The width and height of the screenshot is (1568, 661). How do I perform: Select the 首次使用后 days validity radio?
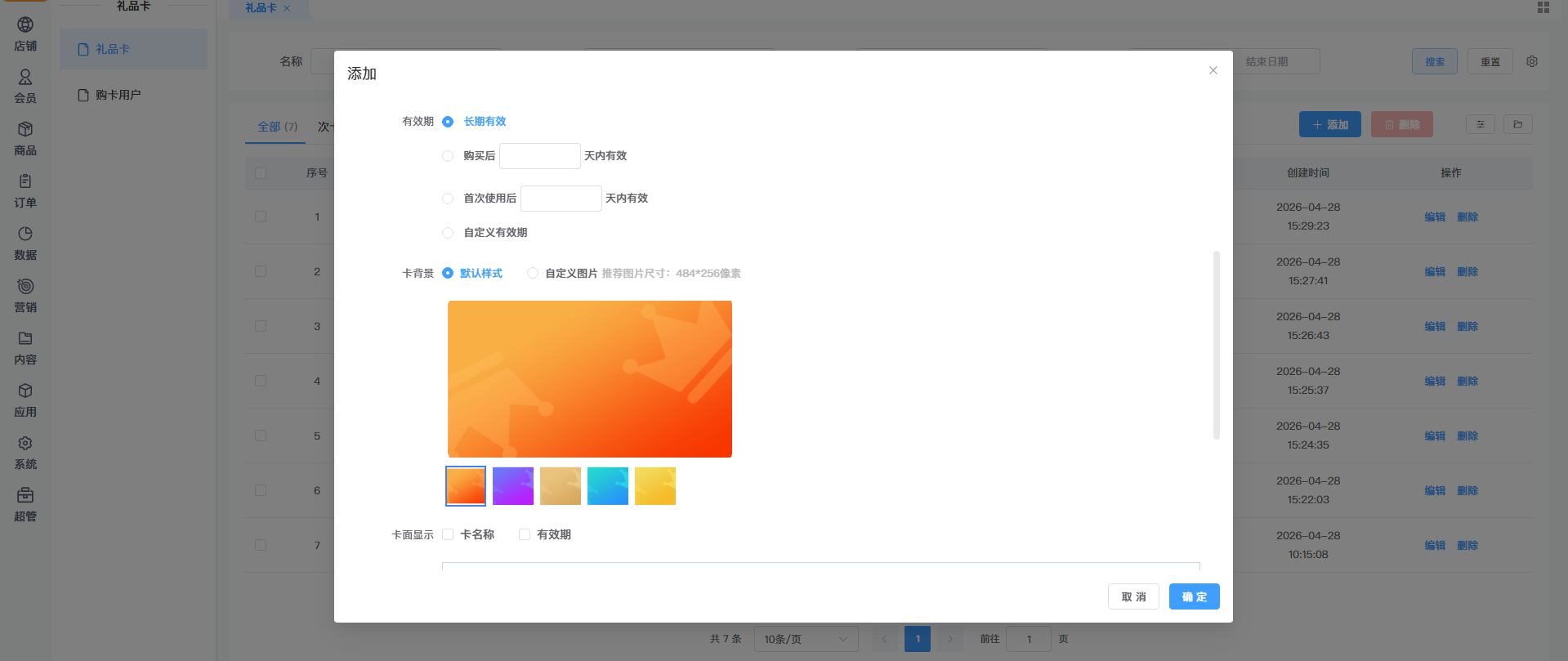(x=448, y=199)
